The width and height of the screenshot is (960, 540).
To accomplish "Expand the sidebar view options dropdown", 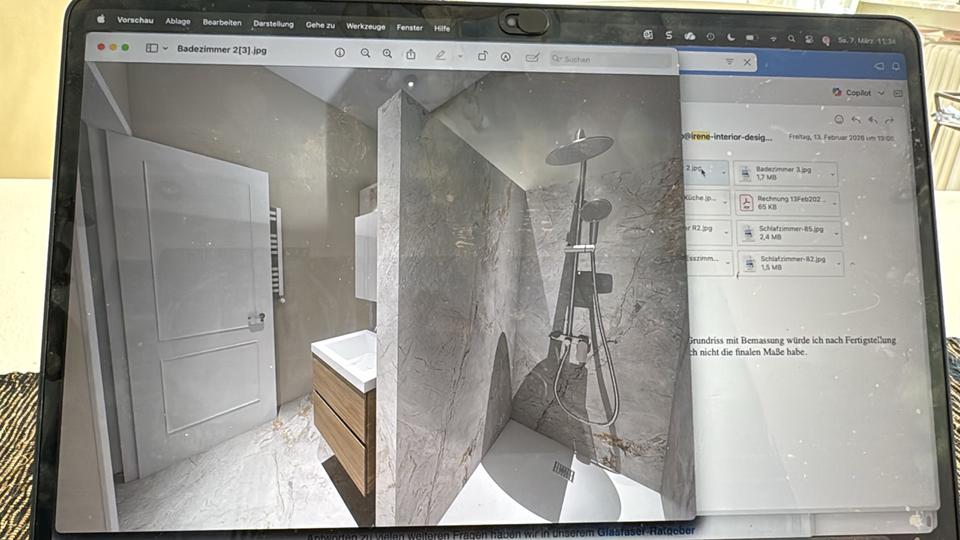I will (x=165, y=48).
